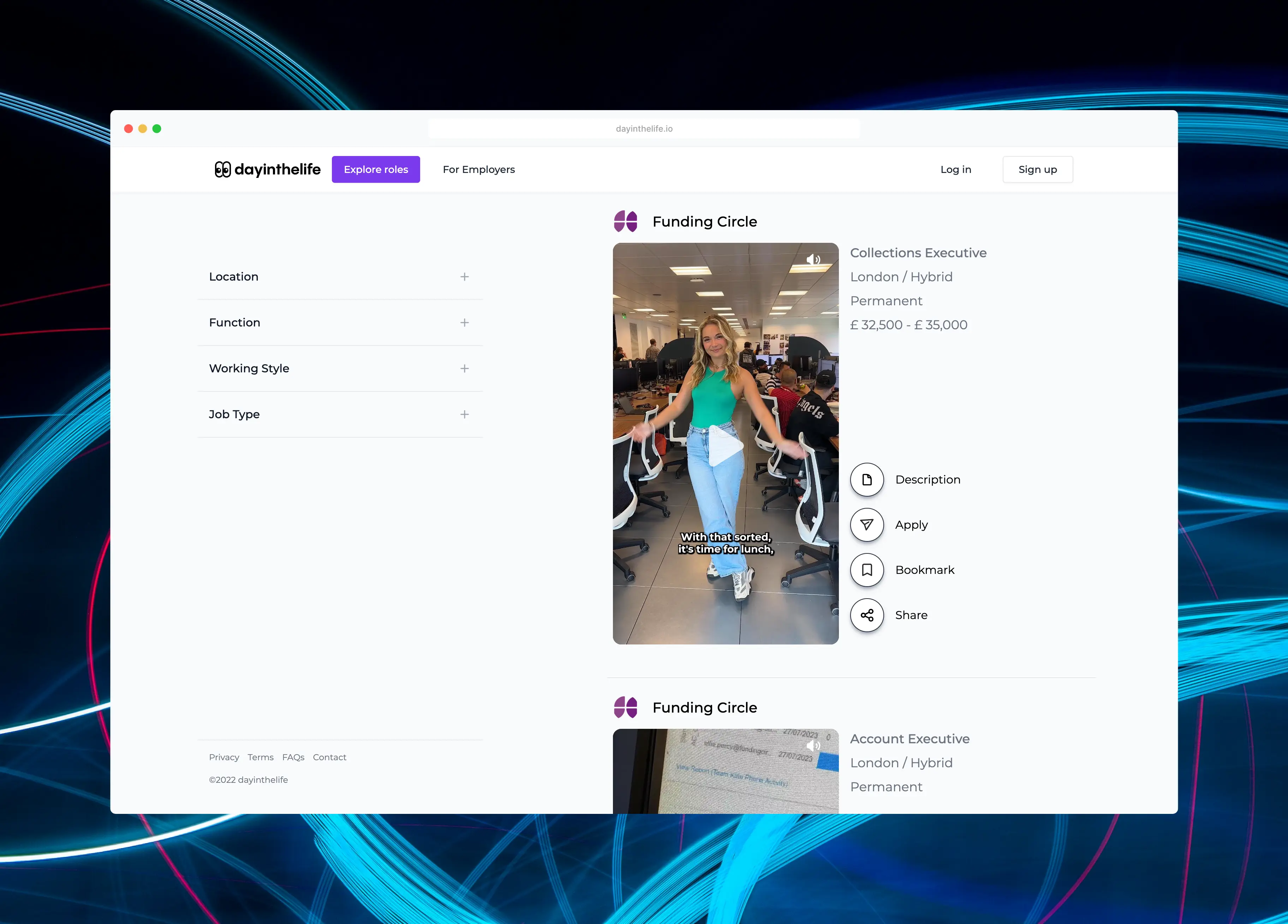Click the Bookmark icon button
Viewport: 1288px width, 924px height.
(x=867, y=570)
